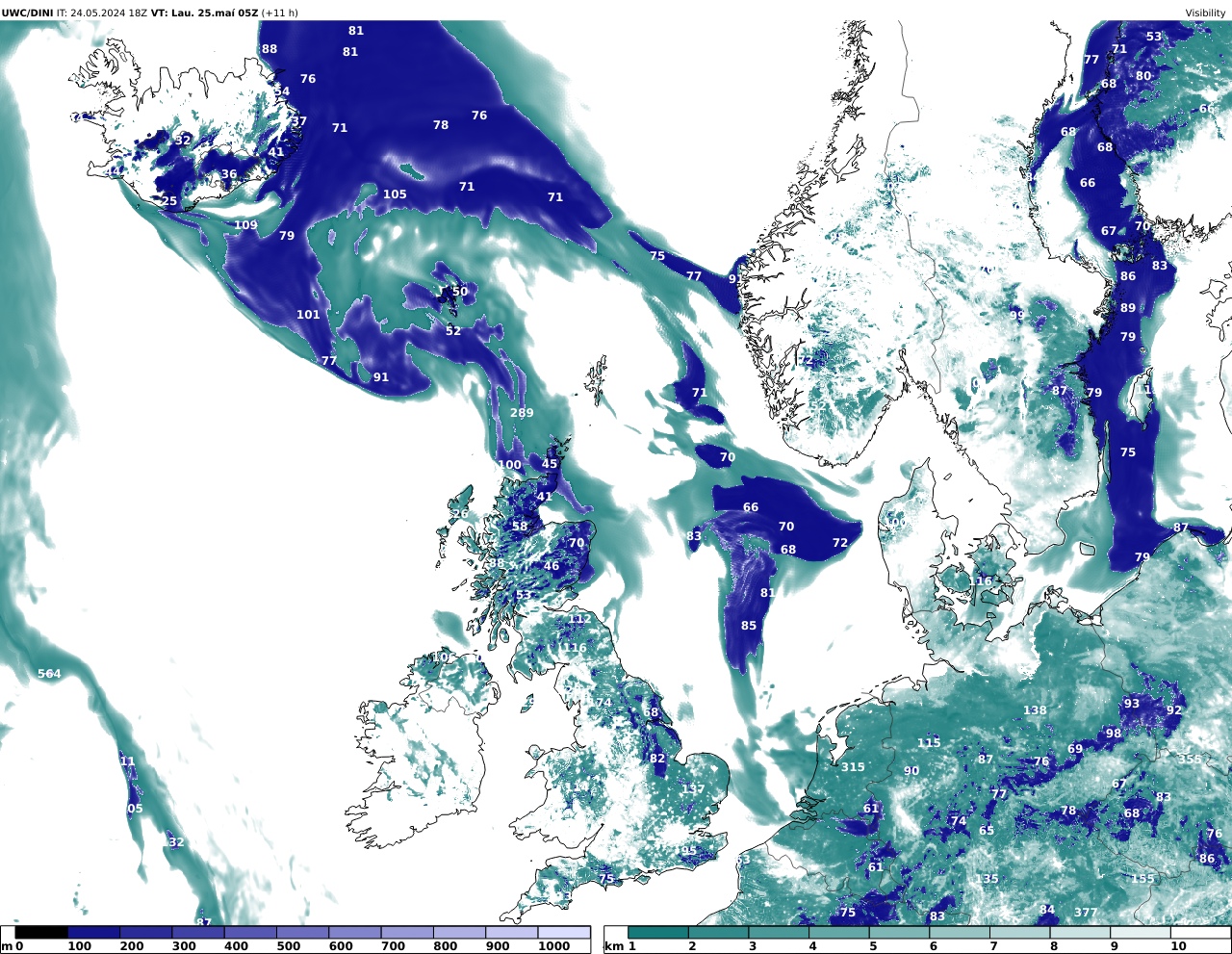Viewport: 1232px width, 954px height.
Task: Click the '82' value near the Wash
Action: point(657,759)
